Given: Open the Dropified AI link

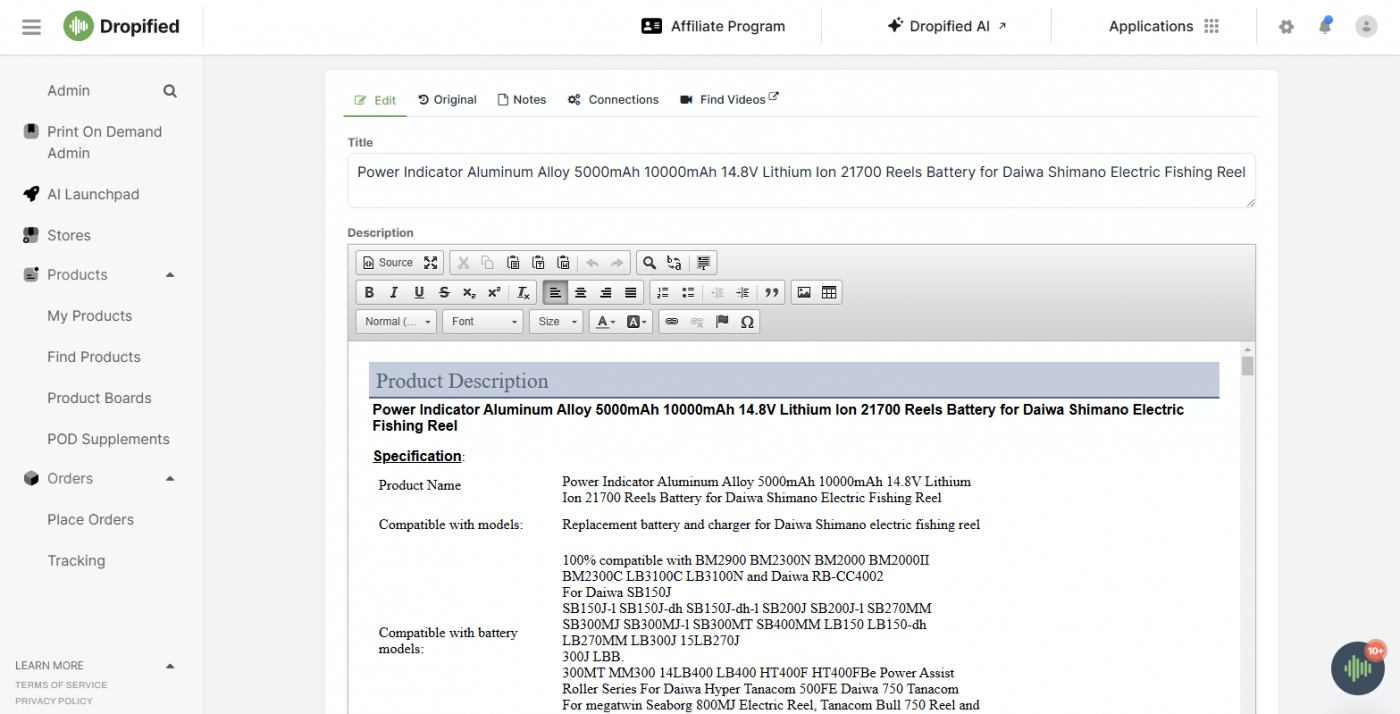Looking at the screenshot, I should pyautogui.click(x=947, y=27).
